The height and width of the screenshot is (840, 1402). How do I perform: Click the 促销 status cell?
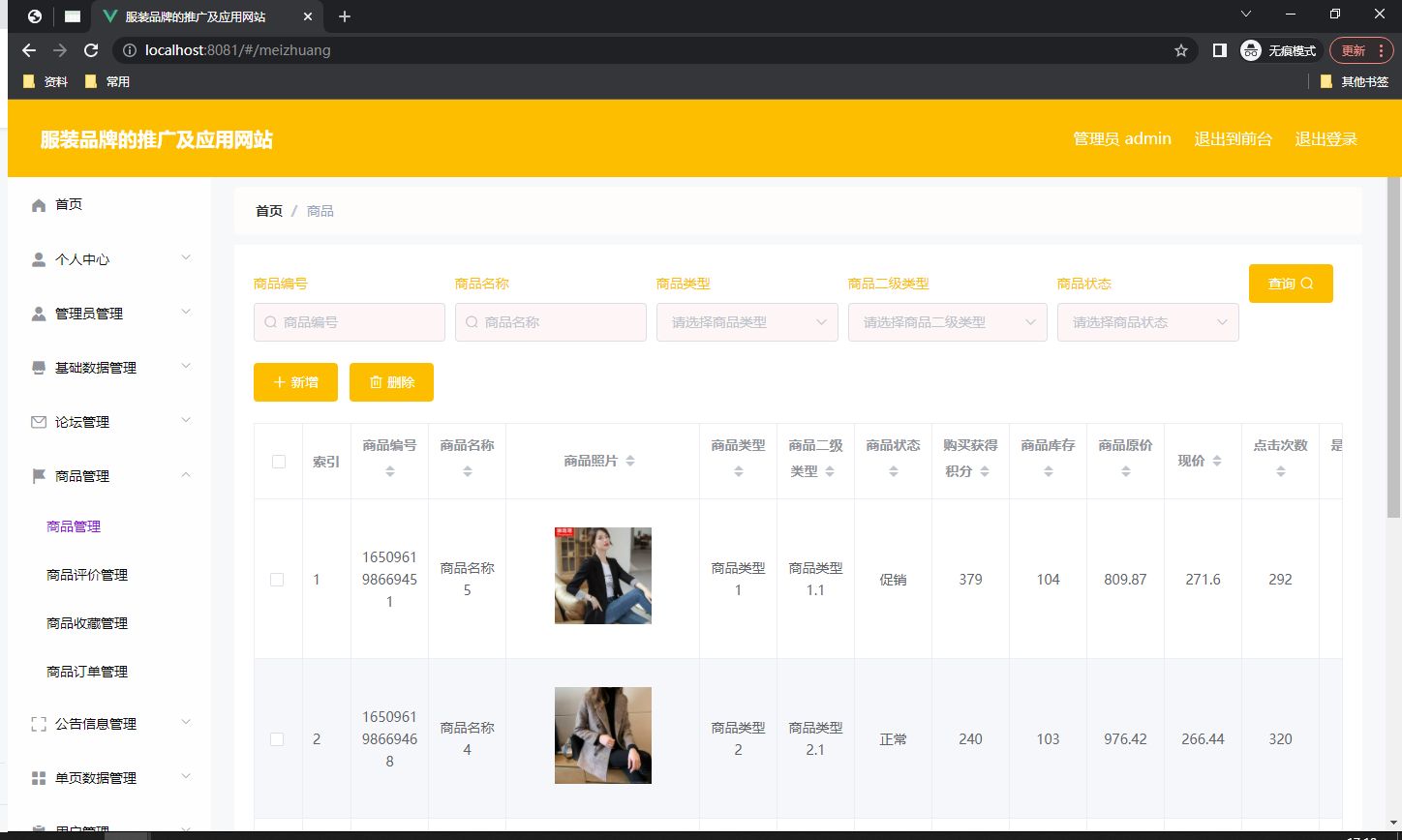(894, 580)
